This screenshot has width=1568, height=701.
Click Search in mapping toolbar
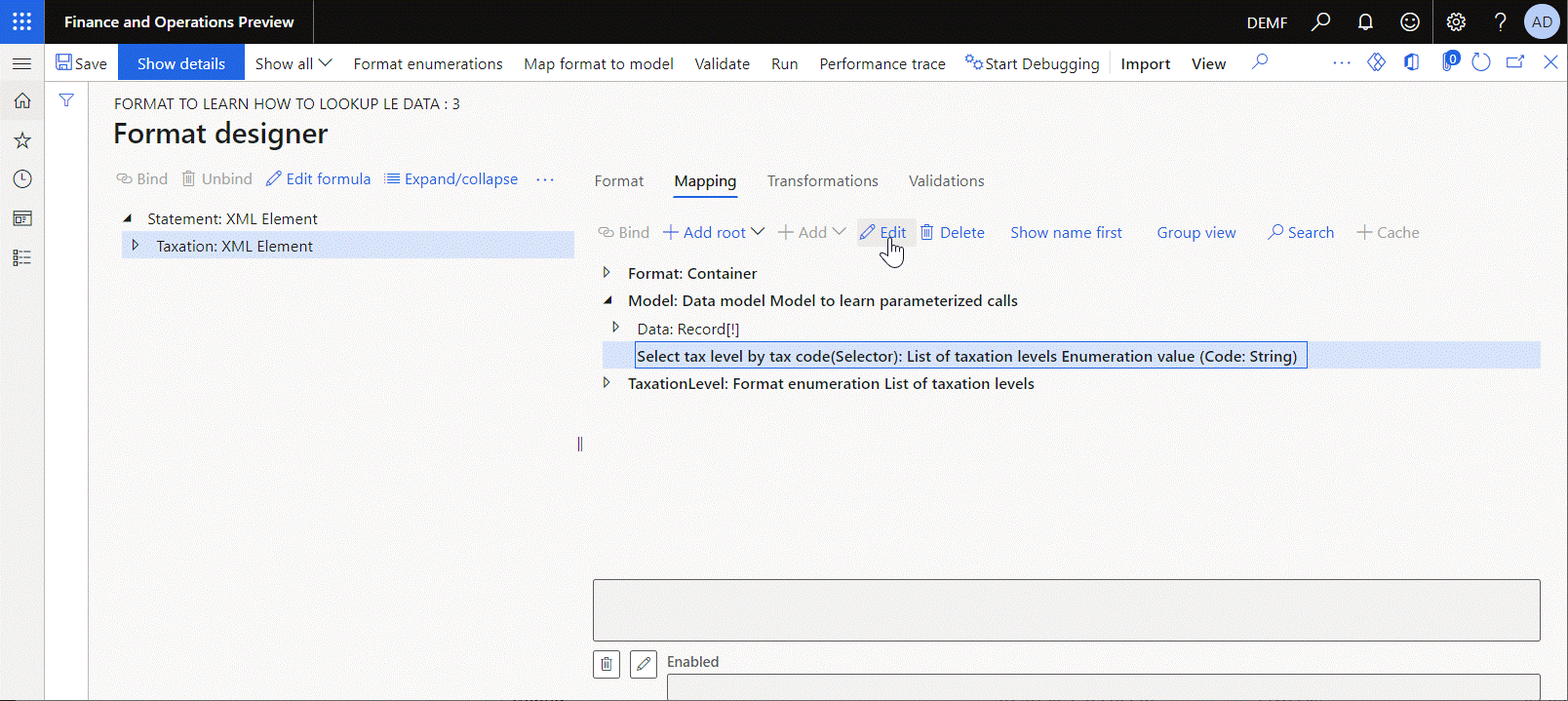1301,232
